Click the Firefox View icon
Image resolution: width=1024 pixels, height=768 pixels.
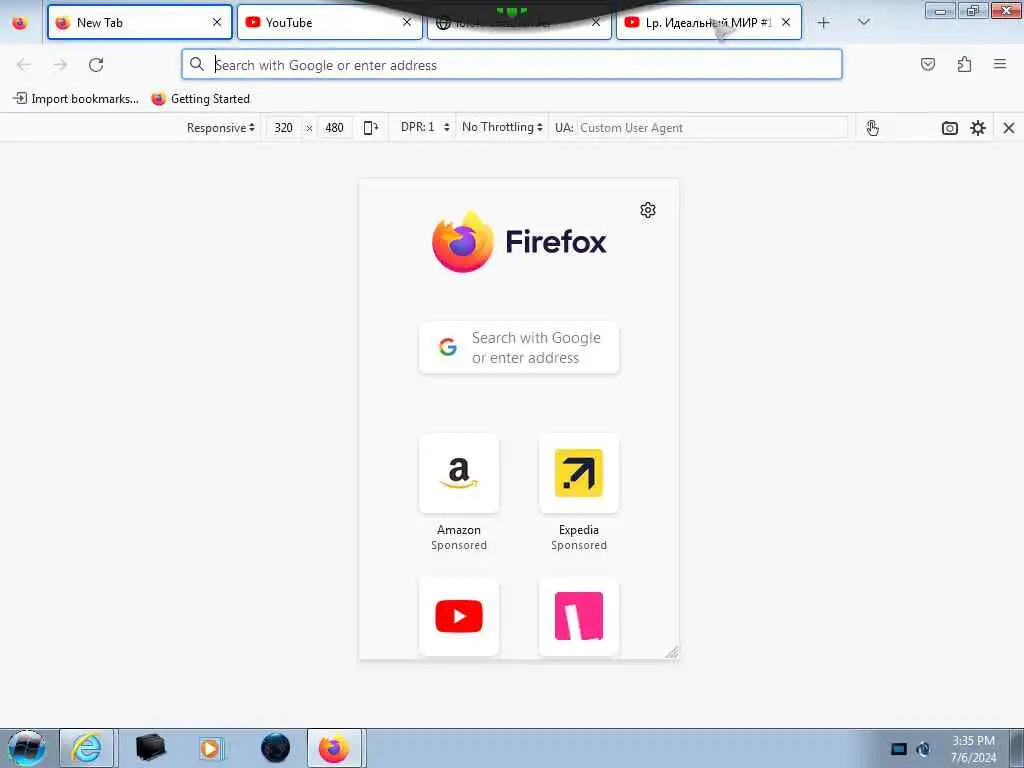20,23
